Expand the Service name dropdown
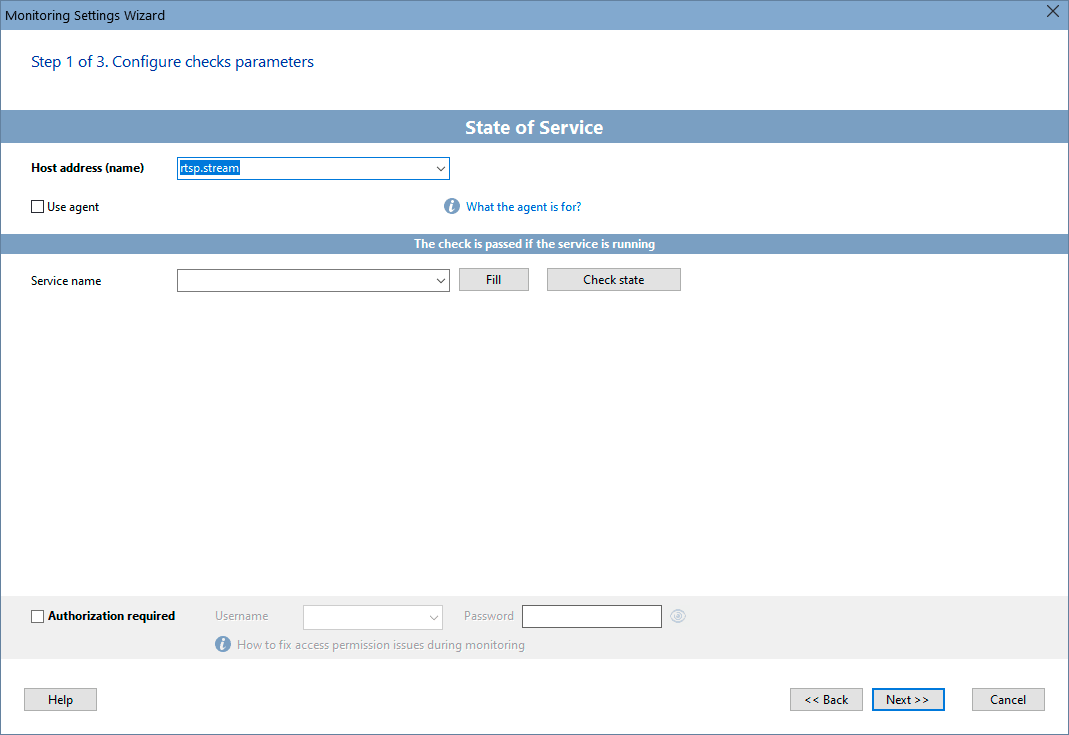The height and width of the screenshot is (735, 1069). [x=440, y=280]
